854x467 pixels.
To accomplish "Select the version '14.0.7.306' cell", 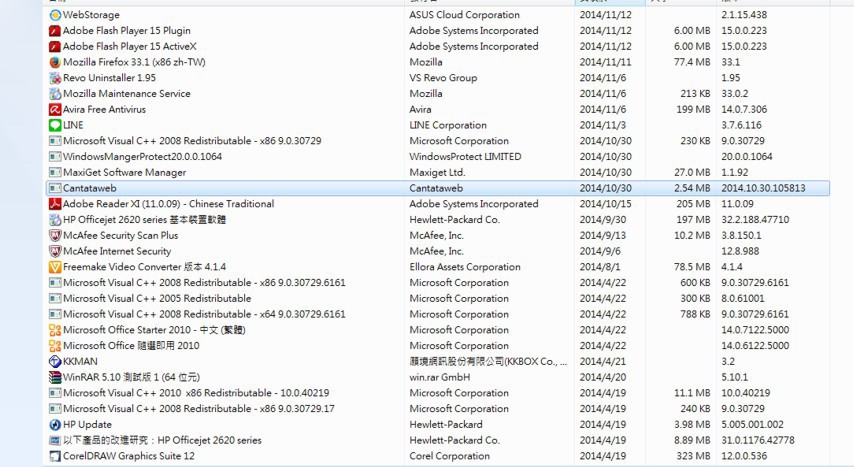I will click(745, 110).
